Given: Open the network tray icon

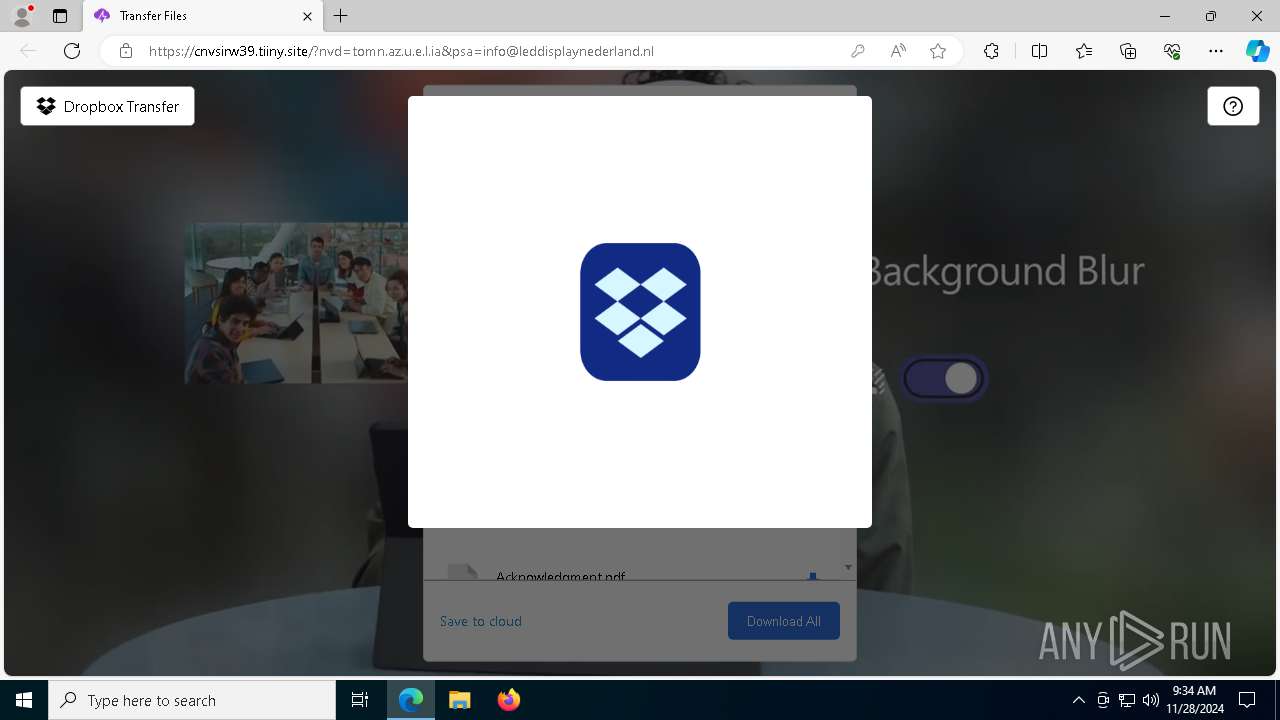Looking at the screenshot, I should [x=1126, y=700].
